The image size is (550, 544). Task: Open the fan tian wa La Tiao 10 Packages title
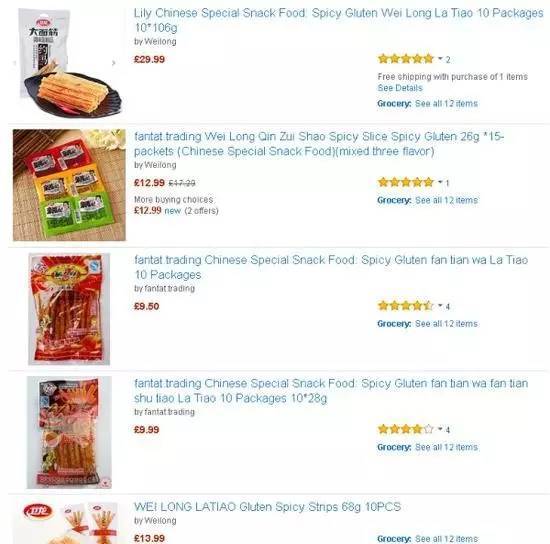tap(331, 267)
